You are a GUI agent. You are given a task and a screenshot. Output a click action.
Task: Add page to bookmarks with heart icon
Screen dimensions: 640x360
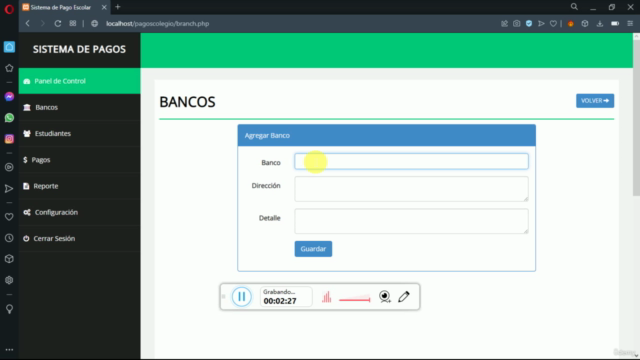click(x=553, y=24)
